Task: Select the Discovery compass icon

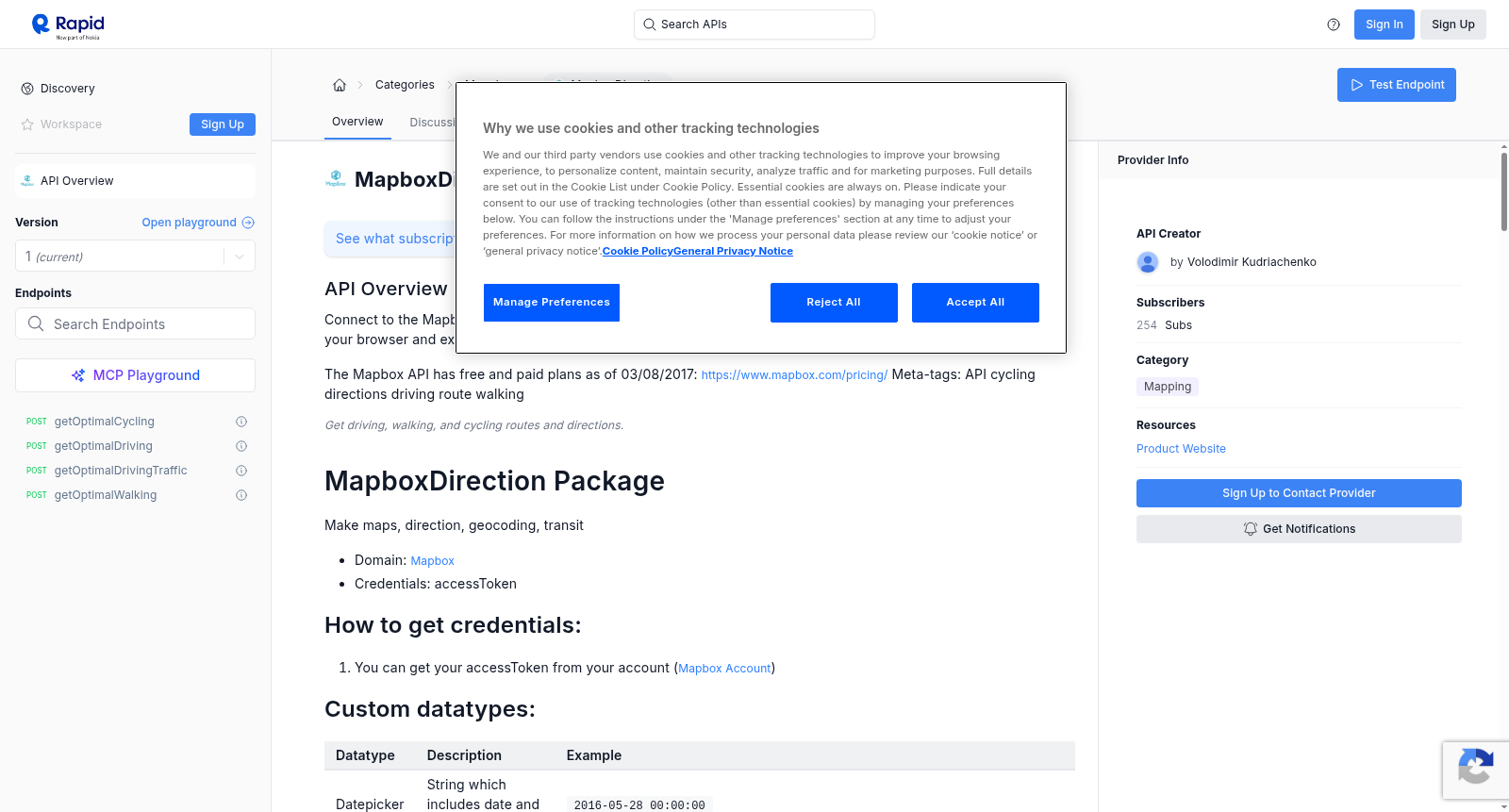Action: pos(27,89)
